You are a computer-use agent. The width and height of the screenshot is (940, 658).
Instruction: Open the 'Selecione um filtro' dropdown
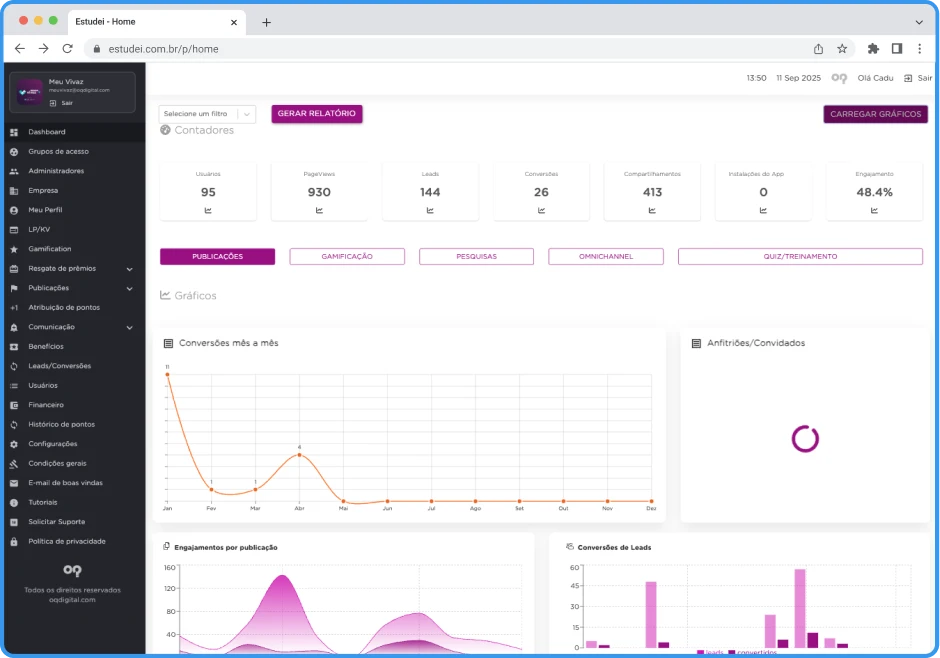207,114
